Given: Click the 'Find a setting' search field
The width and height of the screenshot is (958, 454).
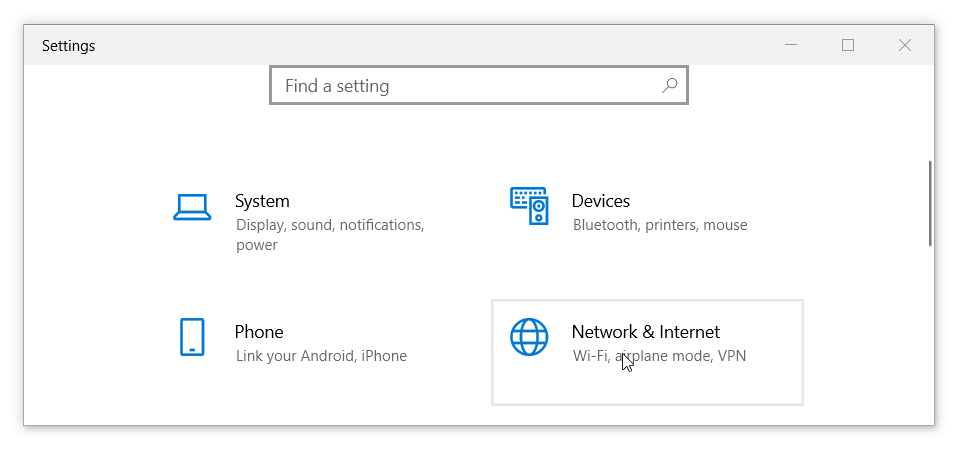Looking at the screenshot, I should (479, 85).
